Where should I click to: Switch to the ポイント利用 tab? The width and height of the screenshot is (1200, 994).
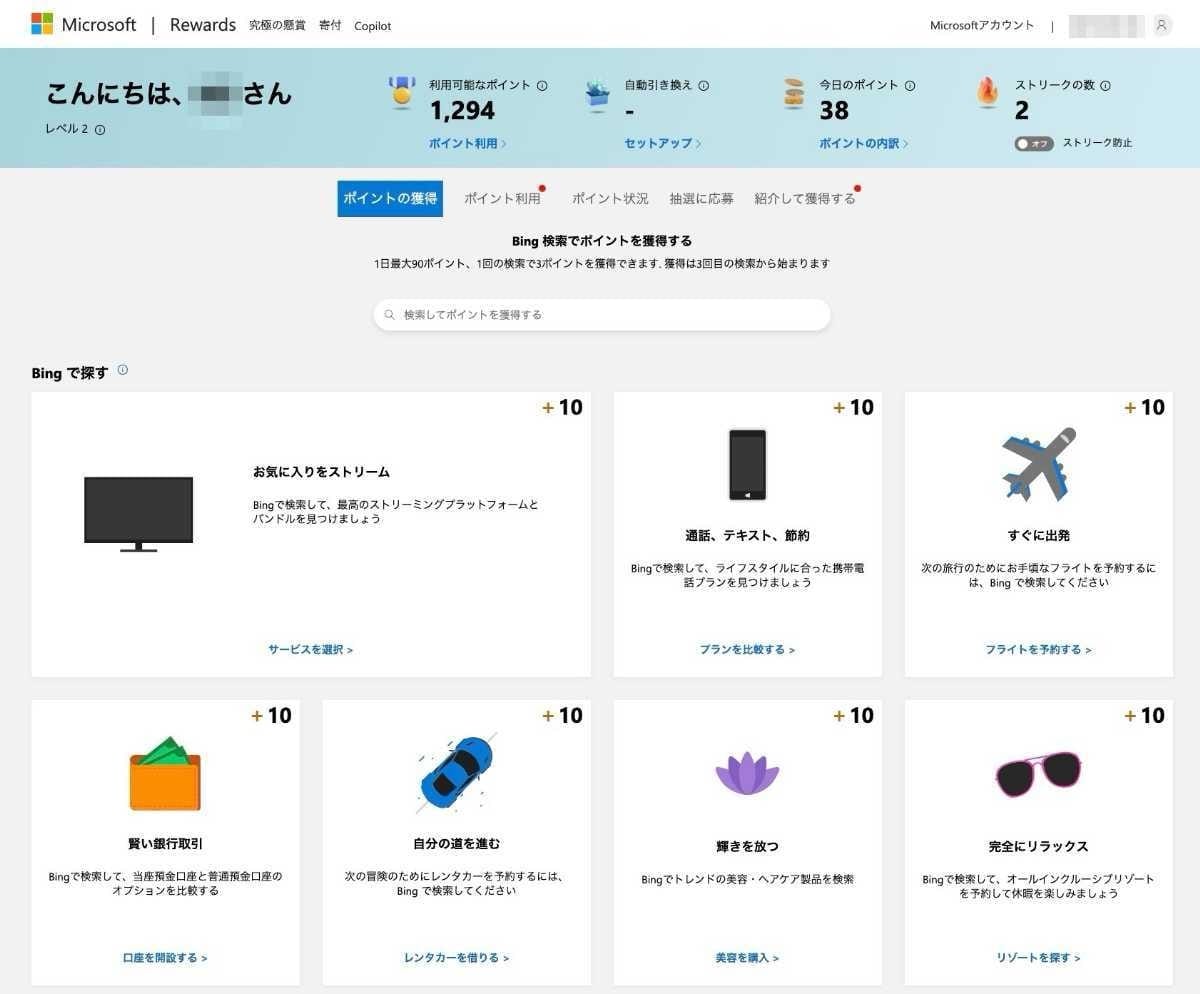point(502,198)
